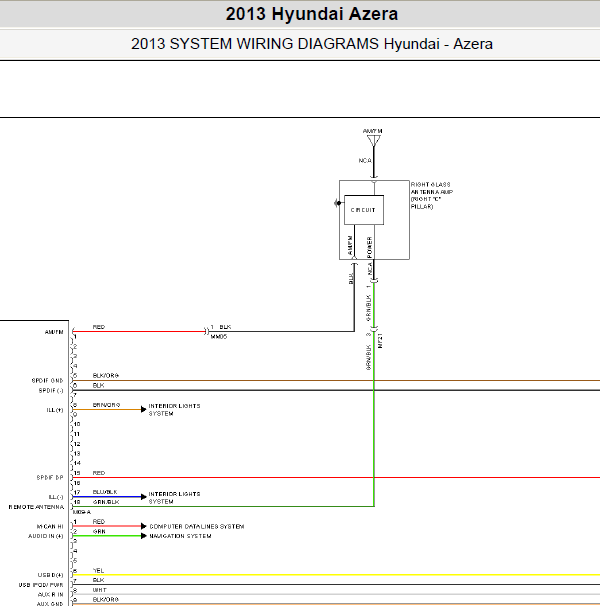Click the arrowhead ending the M CAN HI wire
The image size is (600, 606).
click(144, 526)
